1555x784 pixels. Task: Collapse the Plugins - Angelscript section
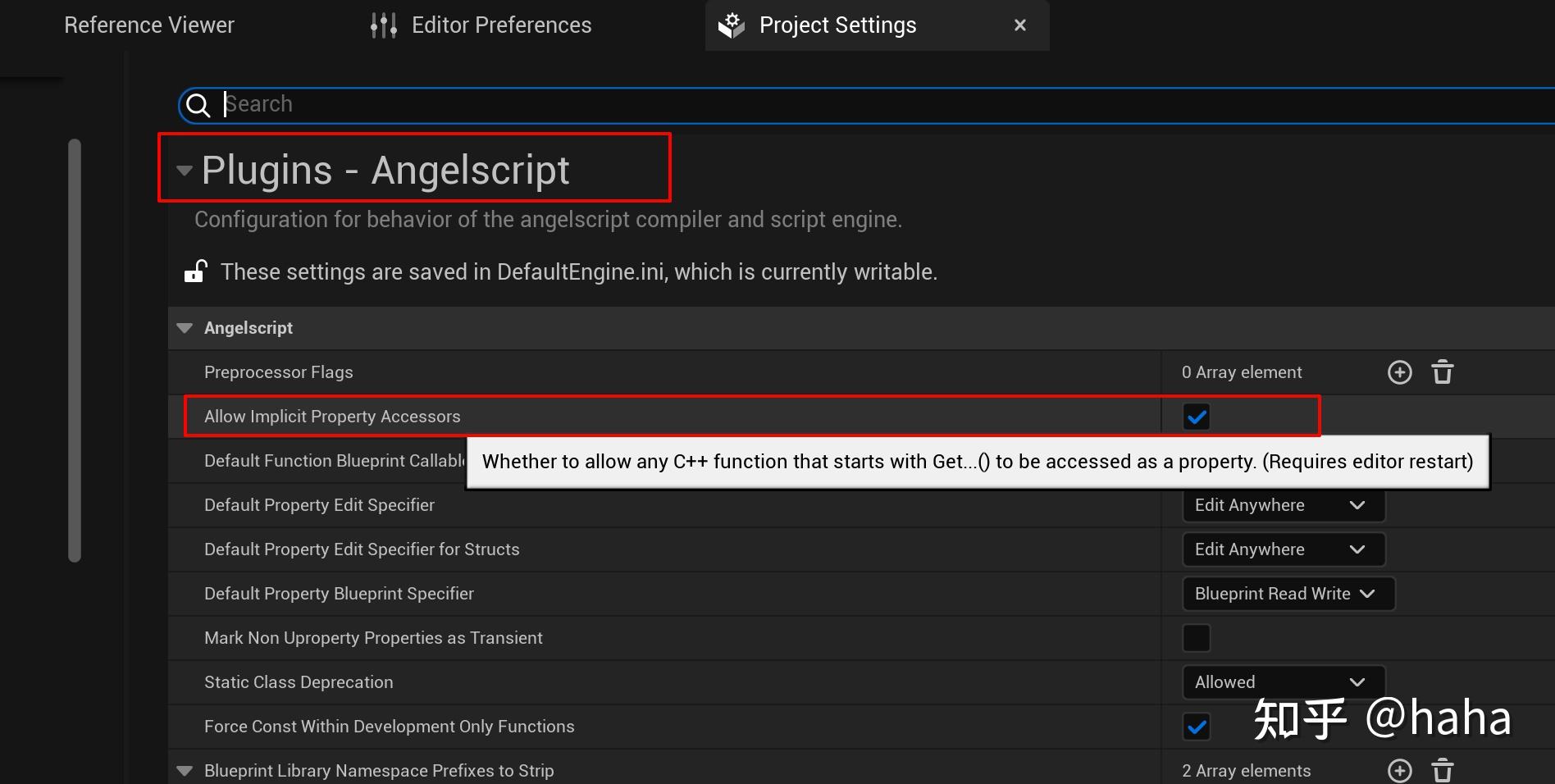(184, 170)
